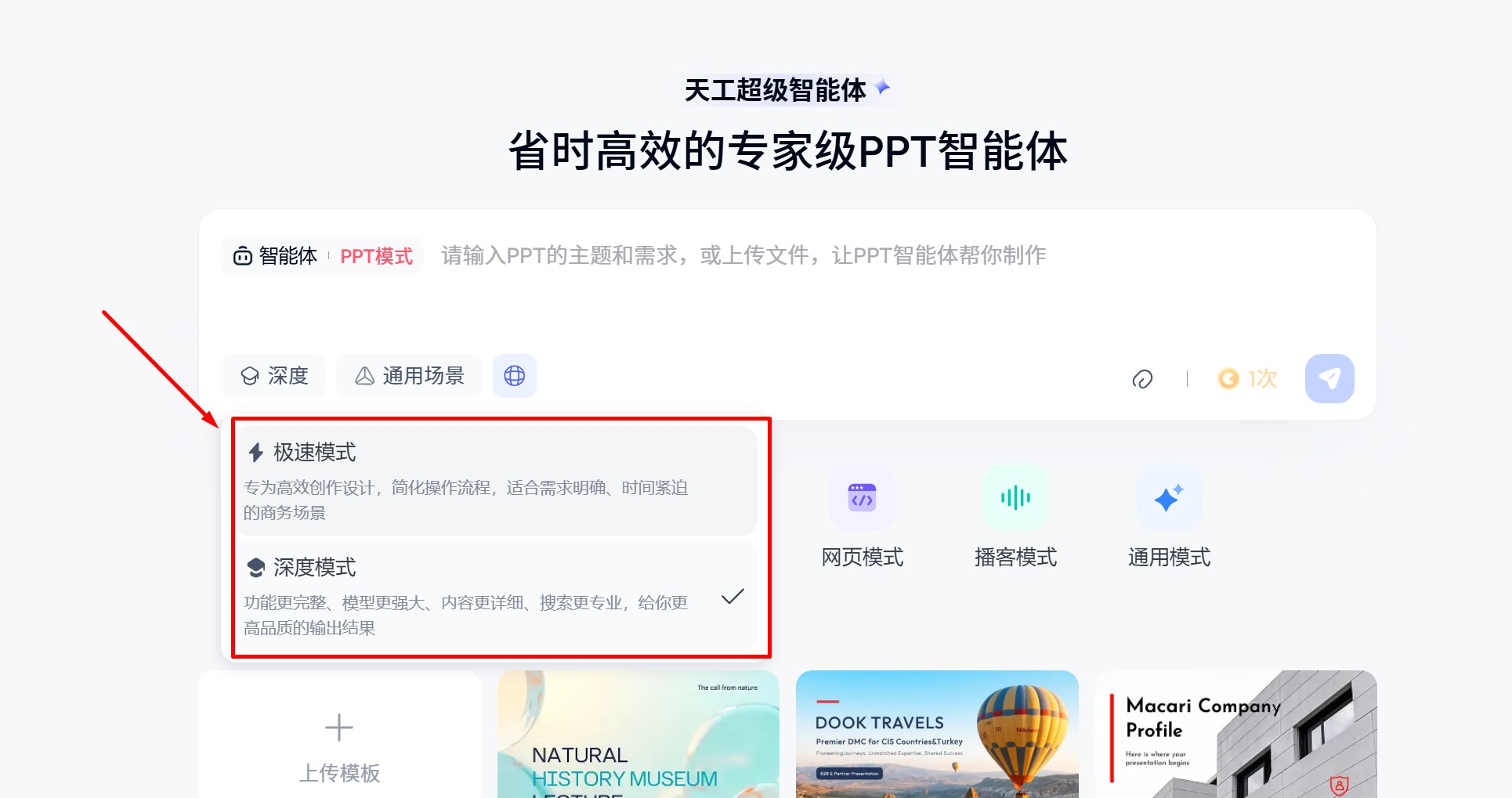Click the PPT topic input field
This screenshot has height=798, width=1512.
point(743,255)
